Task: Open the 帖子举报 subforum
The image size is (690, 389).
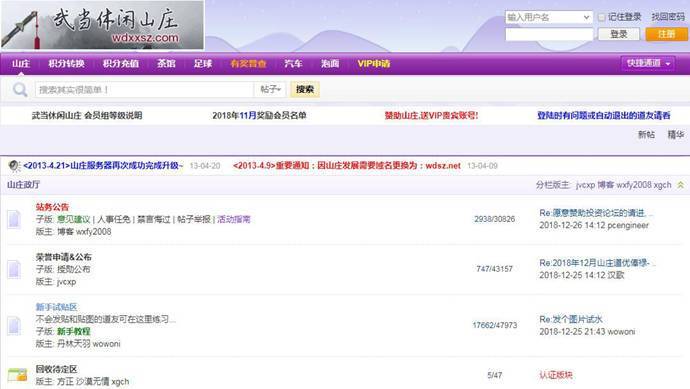Action: 194,219
